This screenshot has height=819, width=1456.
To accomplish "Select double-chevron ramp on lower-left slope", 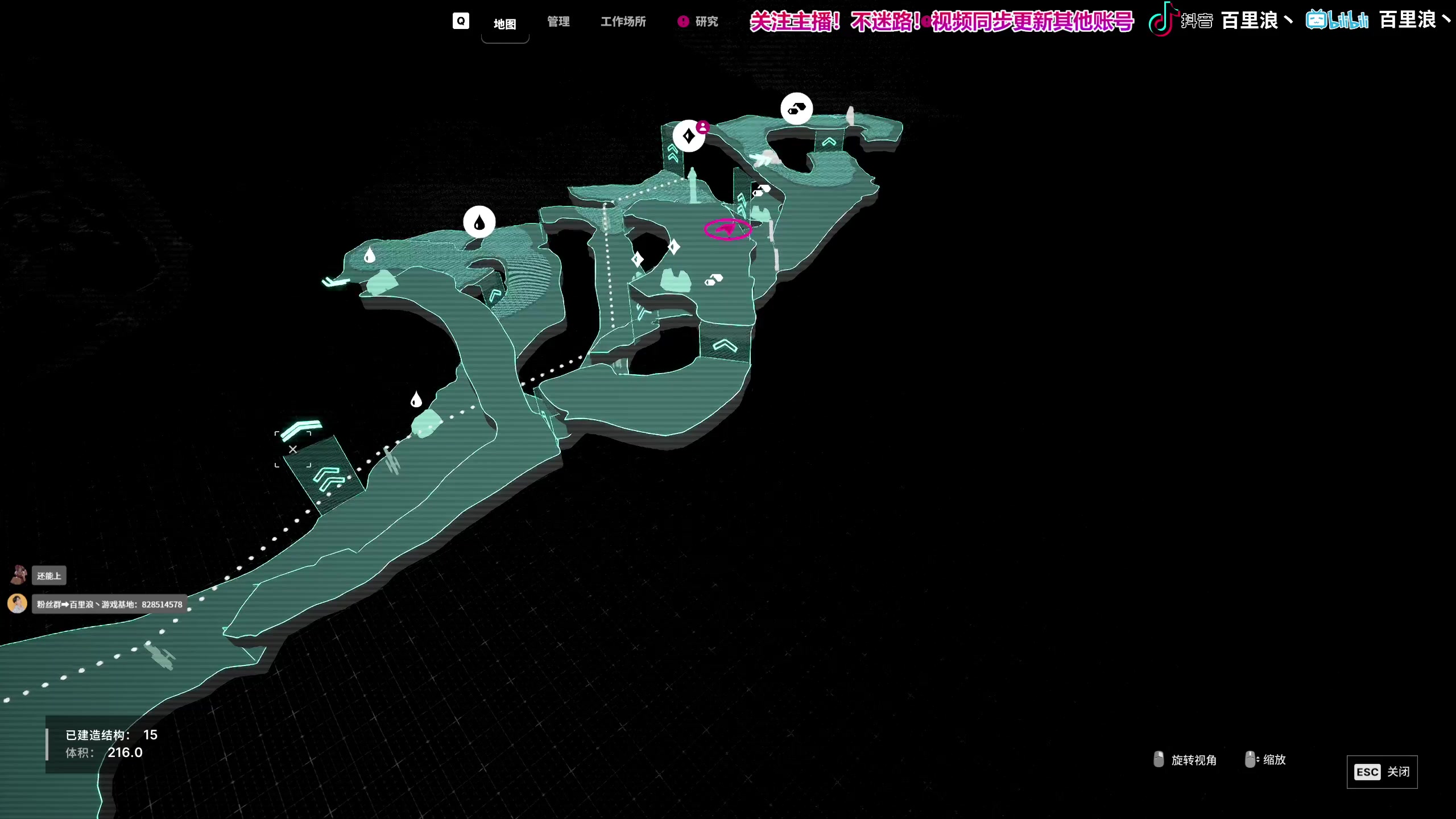I will 324,475.
